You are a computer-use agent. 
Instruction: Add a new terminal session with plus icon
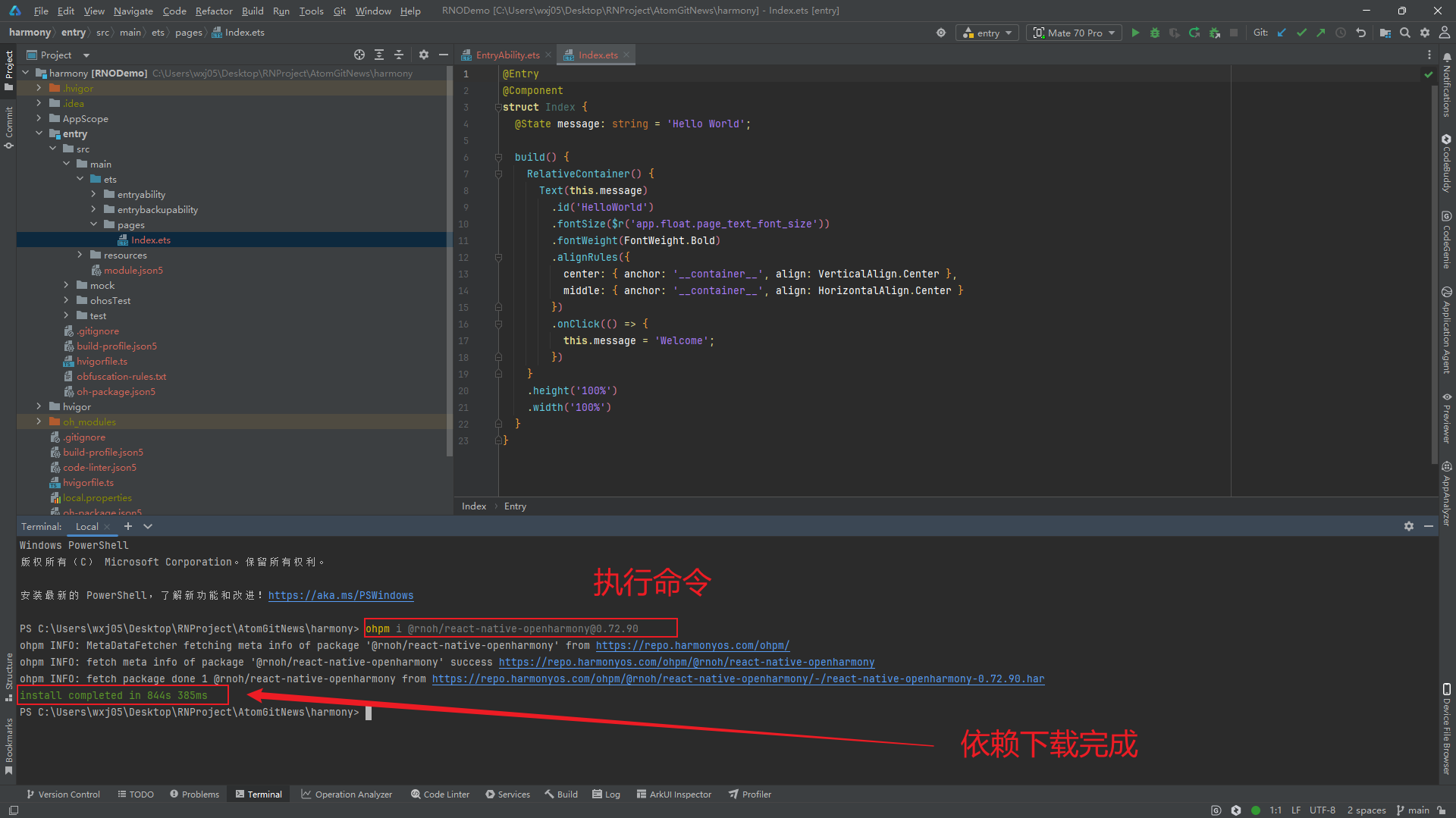click(x=128, y=526)
